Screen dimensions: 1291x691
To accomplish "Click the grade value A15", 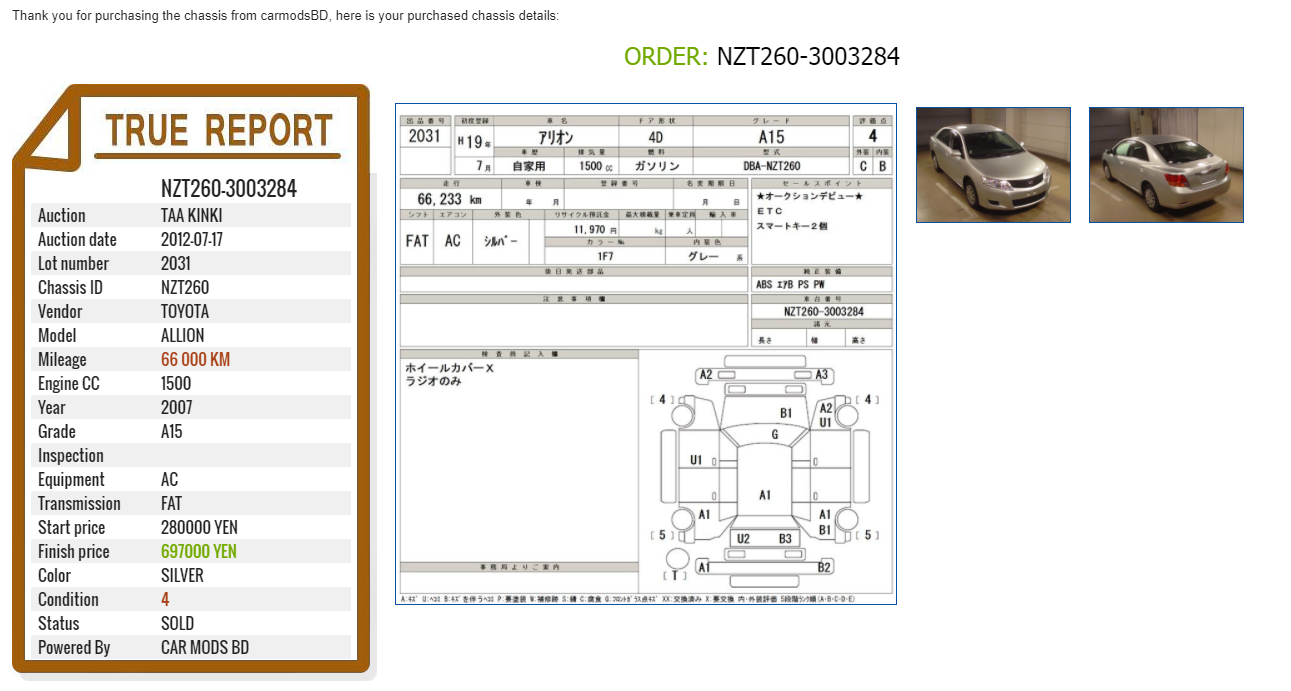I will [172, 432].
